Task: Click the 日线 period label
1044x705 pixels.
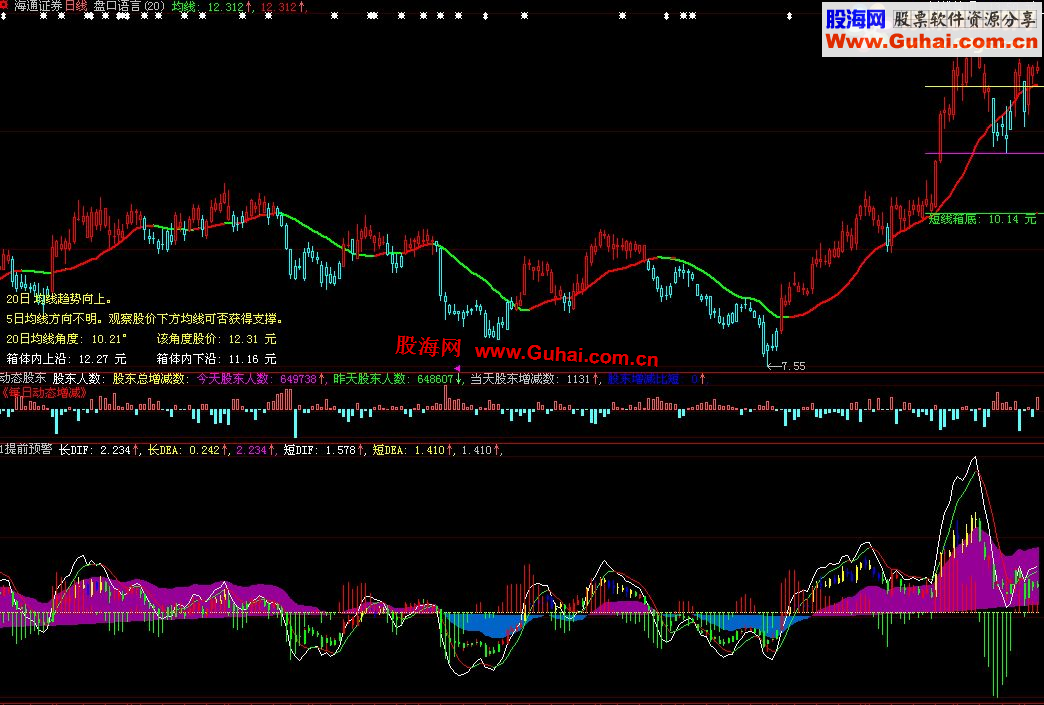Action: point(76,7)
